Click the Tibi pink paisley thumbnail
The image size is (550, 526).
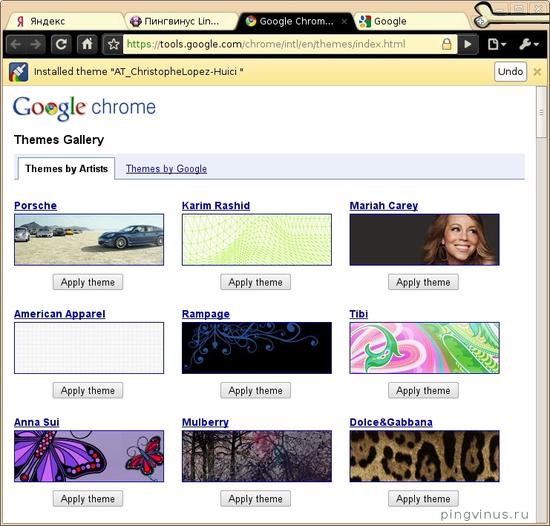click(424, 348)
